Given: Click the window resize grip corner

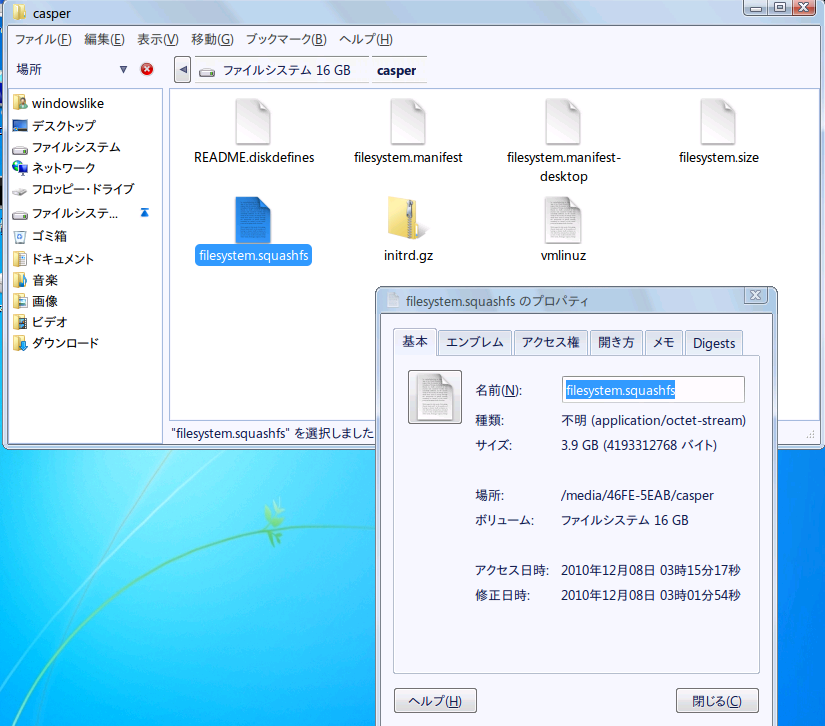Looking at the screenshot, I should pyautogui.click(x=810, y=435).
